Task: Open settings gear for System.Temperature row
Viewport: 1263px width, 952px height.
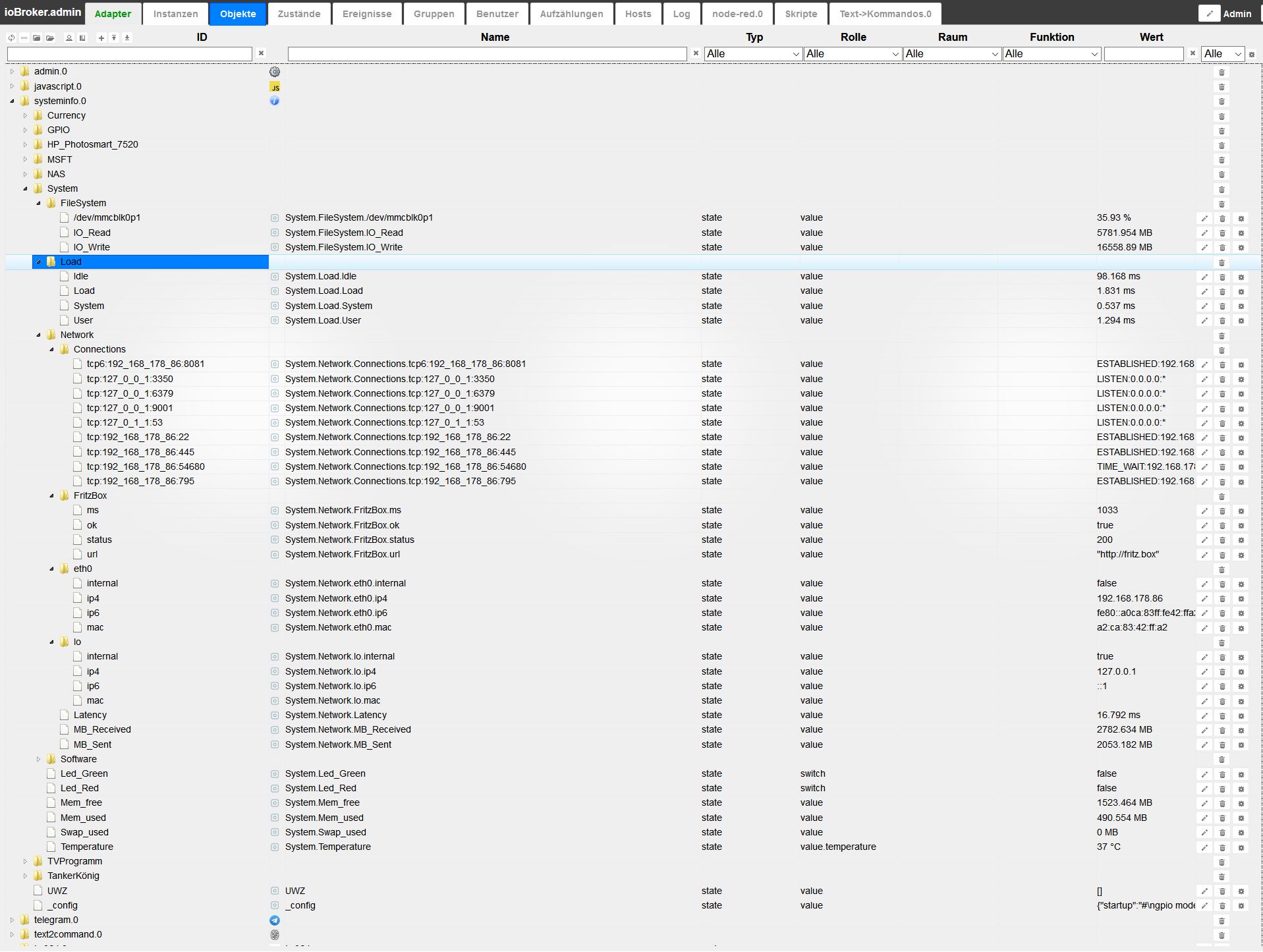Action: [x=1241, y=847]
